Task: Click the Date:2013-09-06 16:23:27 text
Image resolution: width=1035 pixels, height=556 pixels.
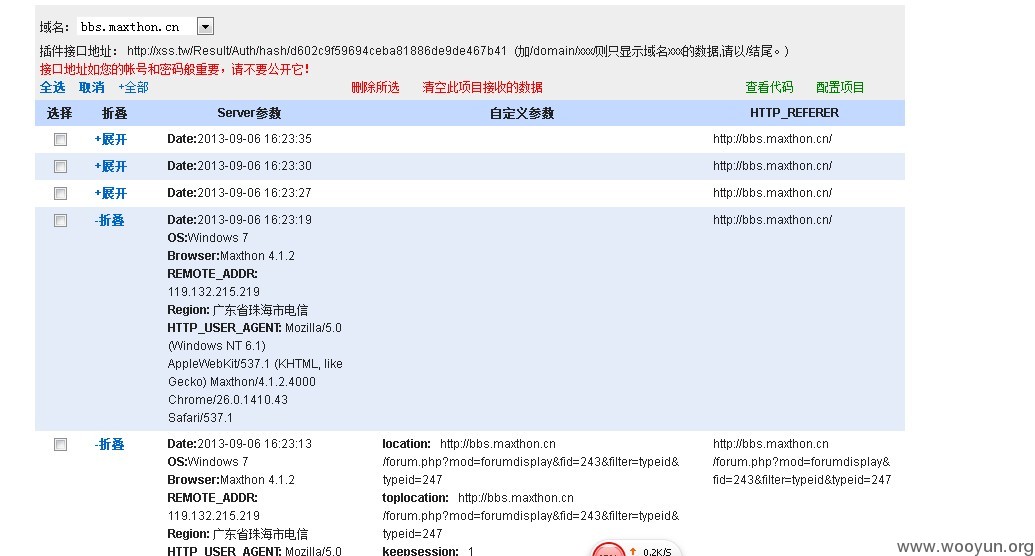Action: 239,193
